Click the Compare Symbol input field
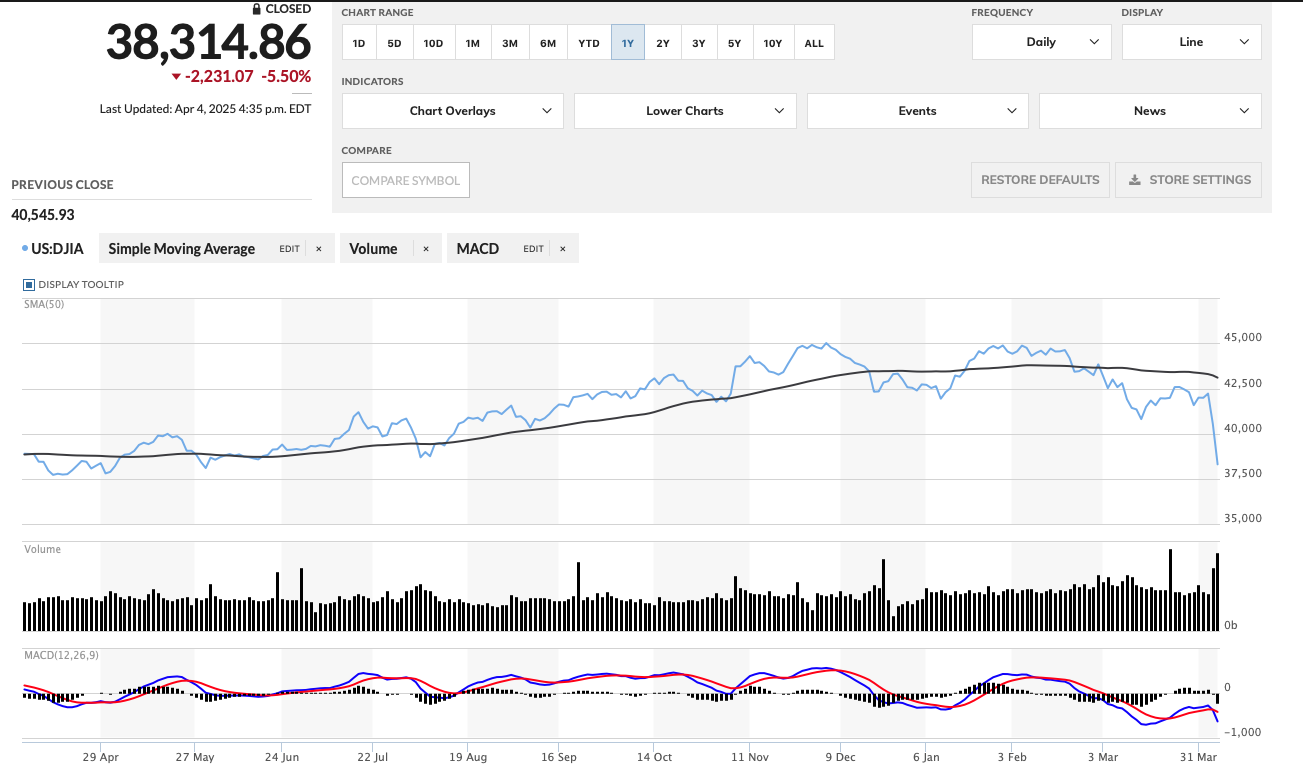The width and height of the screenshot is (1303, 783). click(x=406, y=181)
